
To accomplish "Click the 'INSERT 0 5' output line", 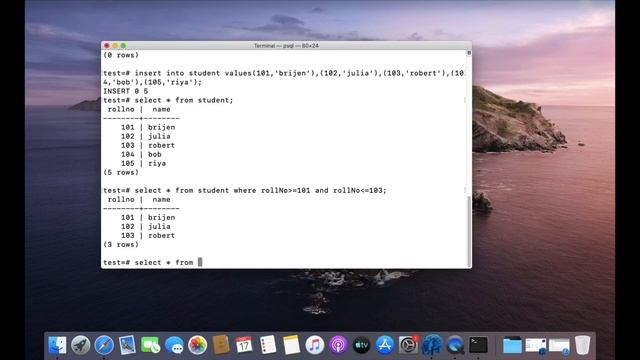I will [x=126, y=91].
